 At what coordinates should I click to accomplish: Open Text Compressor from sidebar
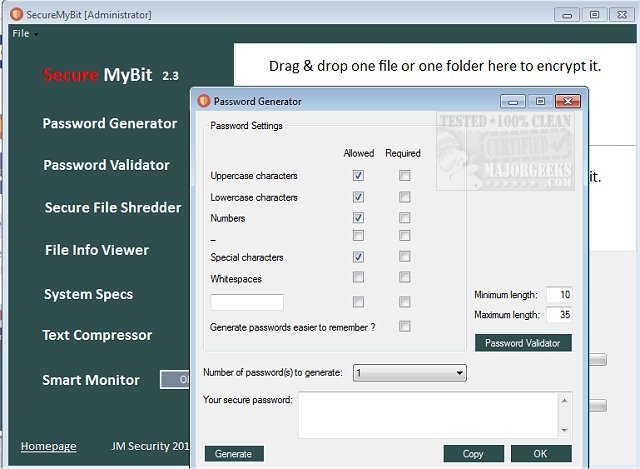click(97, 335)
